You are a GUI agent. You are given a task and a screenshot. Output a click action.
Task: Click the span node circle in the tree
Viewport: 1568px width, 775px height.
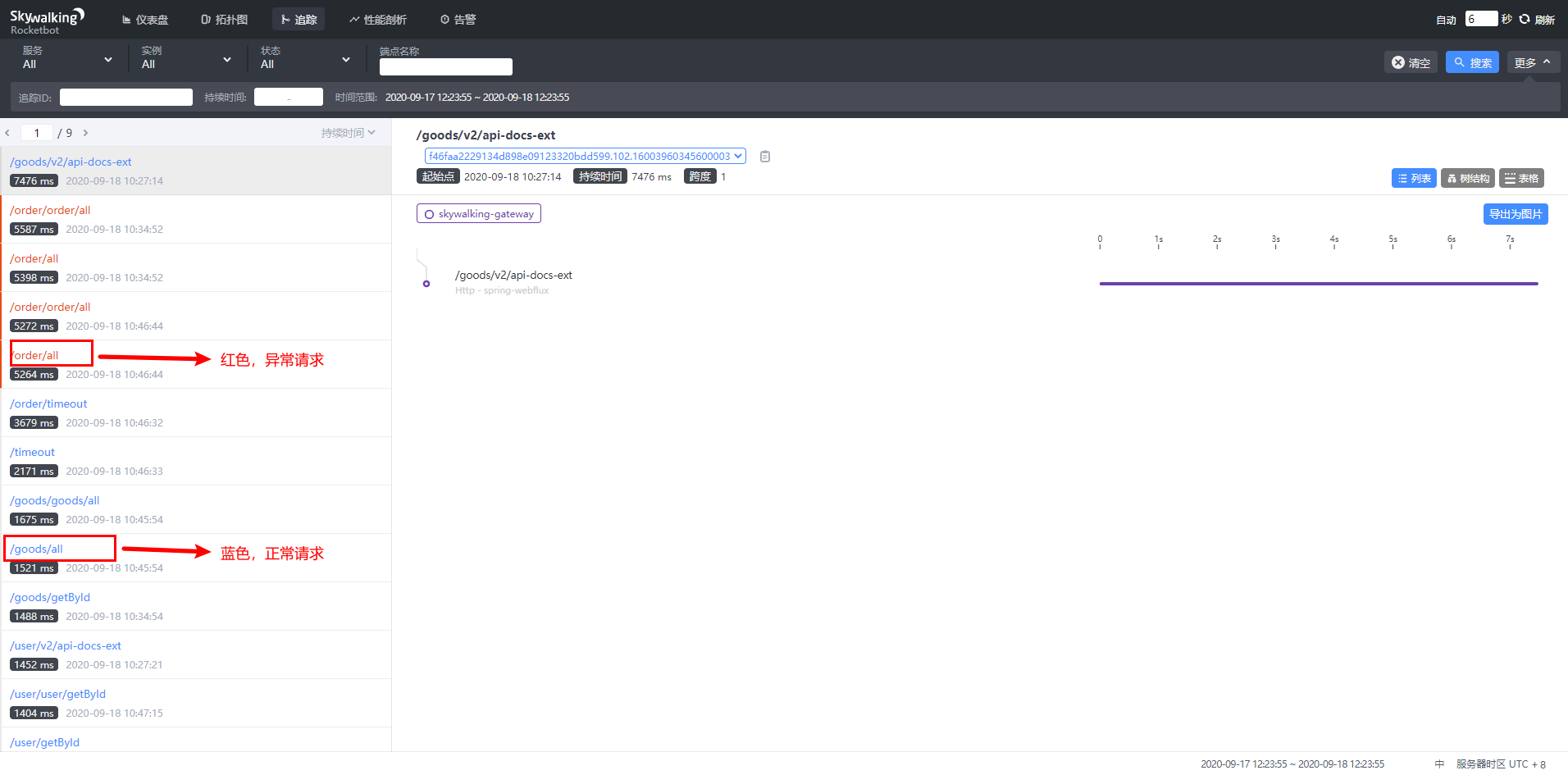point(426,284)
